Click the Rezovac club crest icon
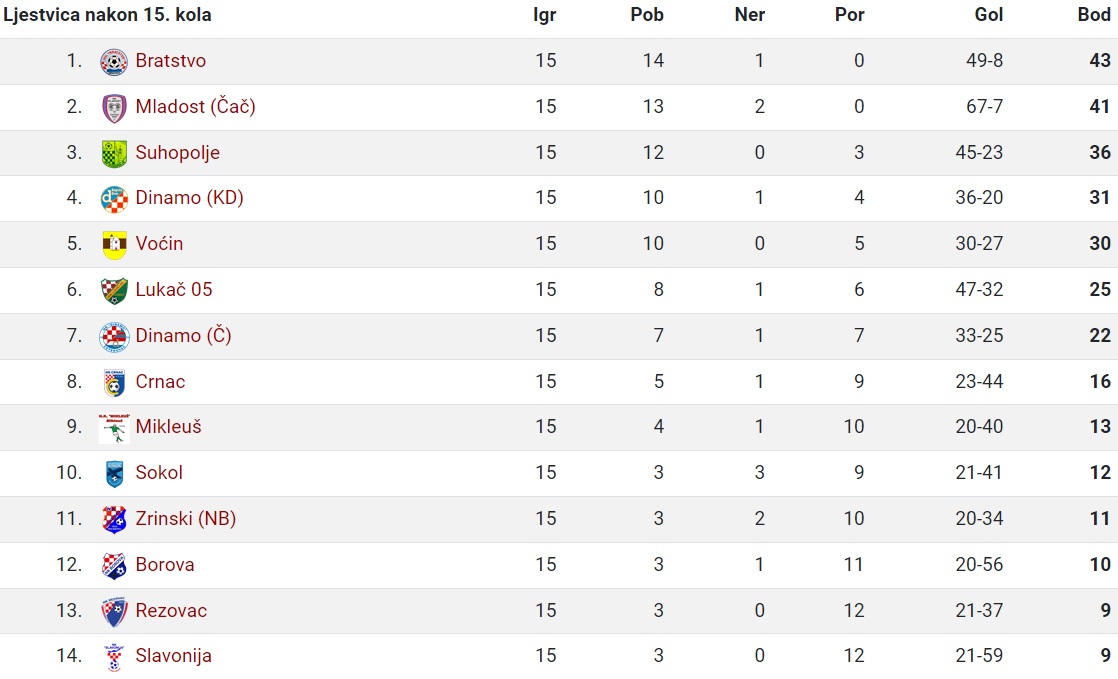 [114, 611]
